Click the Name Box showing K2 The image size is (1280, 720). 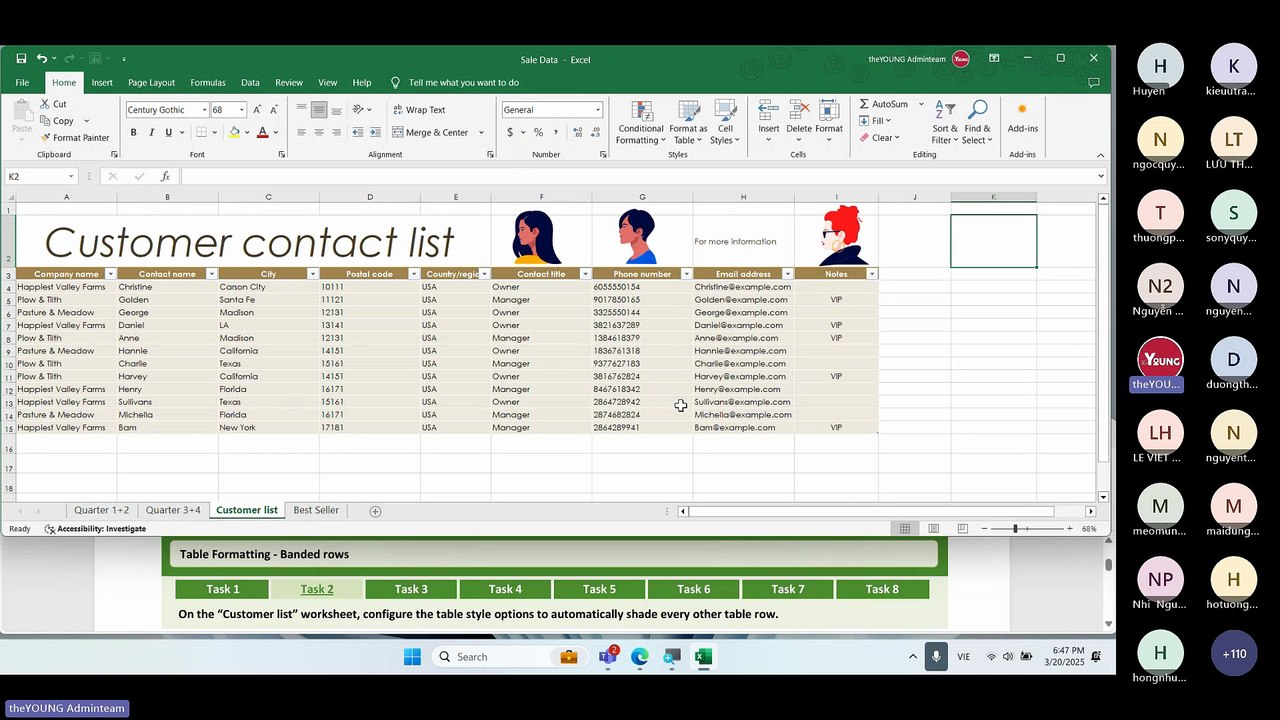coord(40,176)
